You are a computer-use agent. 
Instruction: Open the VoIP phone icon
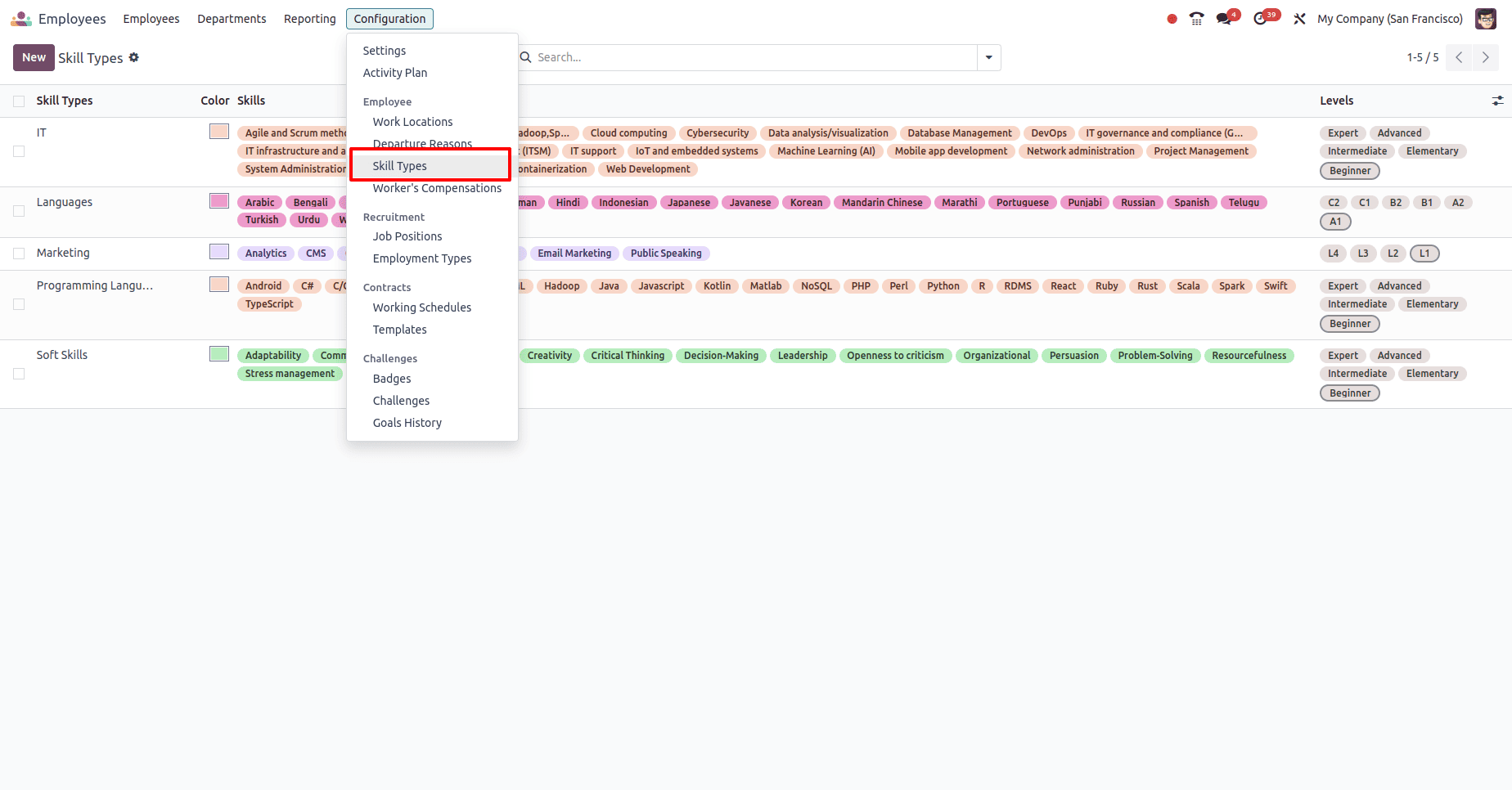(x=1196, y=19)
